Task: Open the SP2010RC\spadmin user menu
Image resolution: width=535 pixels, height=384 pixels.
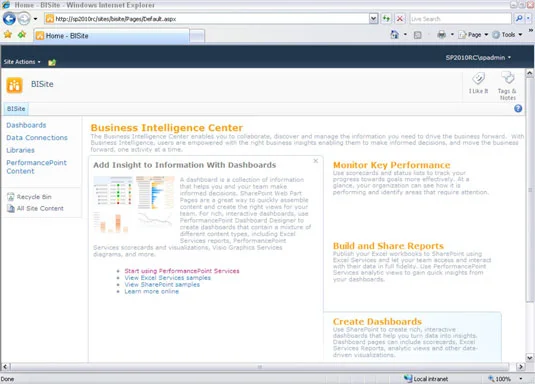Action: click(478, 57)
